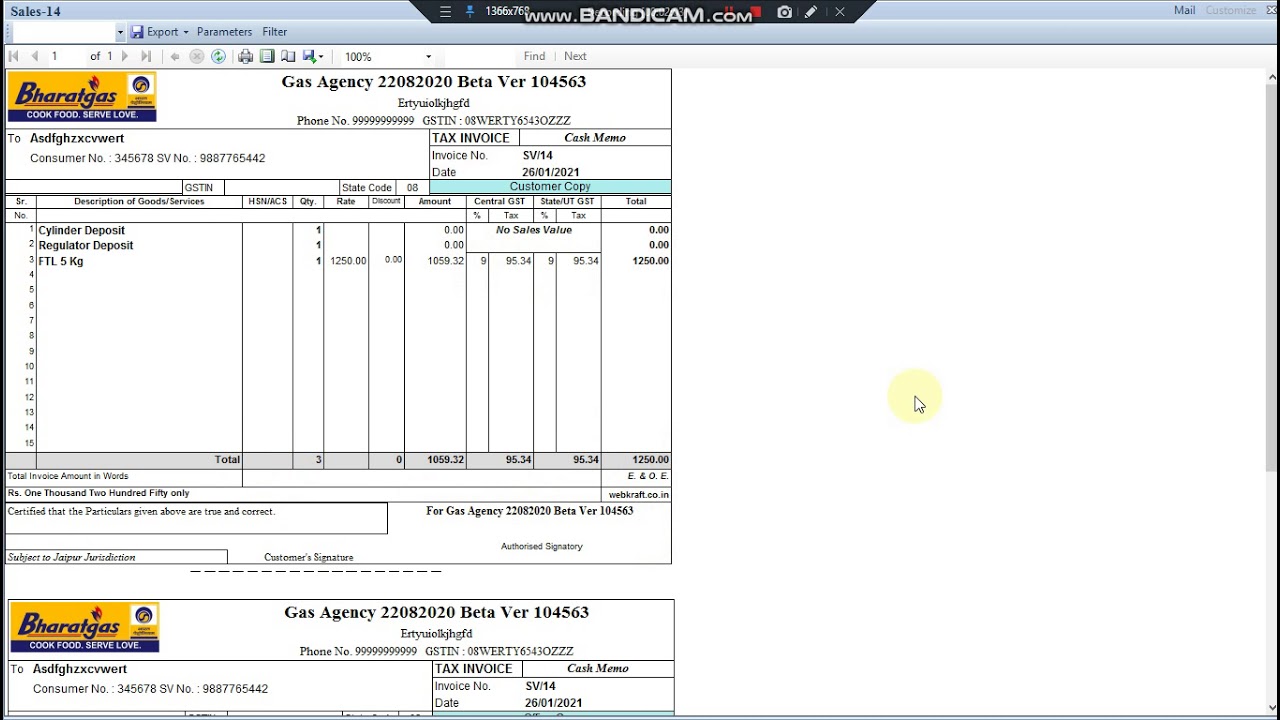Open the page setup icon
This screenshot has width=1280, height=720.
coord(288,57)
